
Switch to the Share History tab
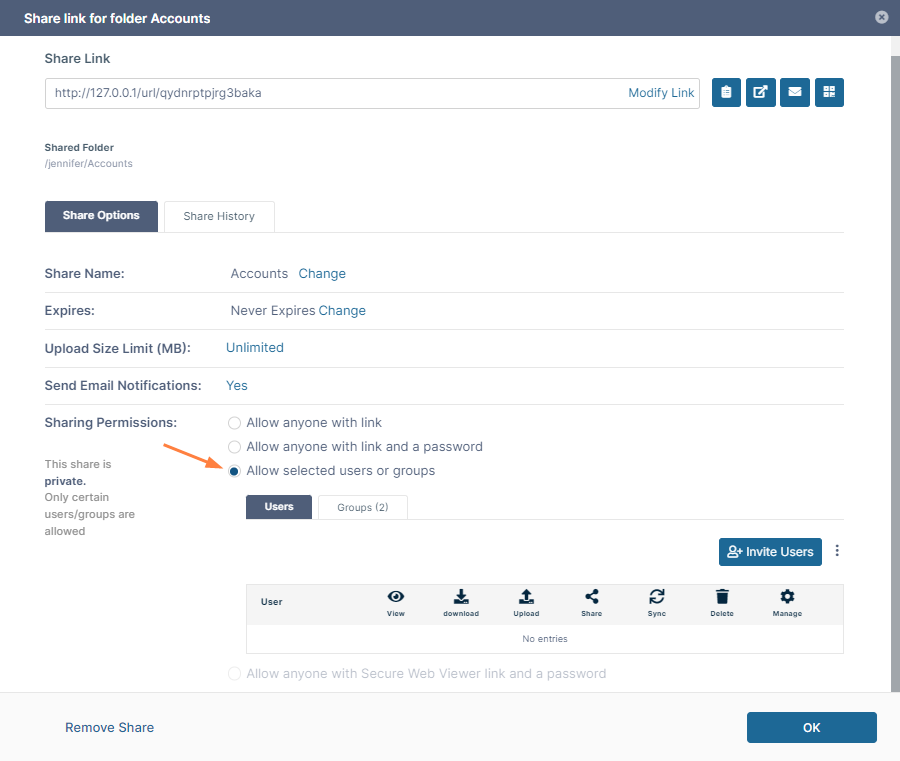click(x=219, y=216)
